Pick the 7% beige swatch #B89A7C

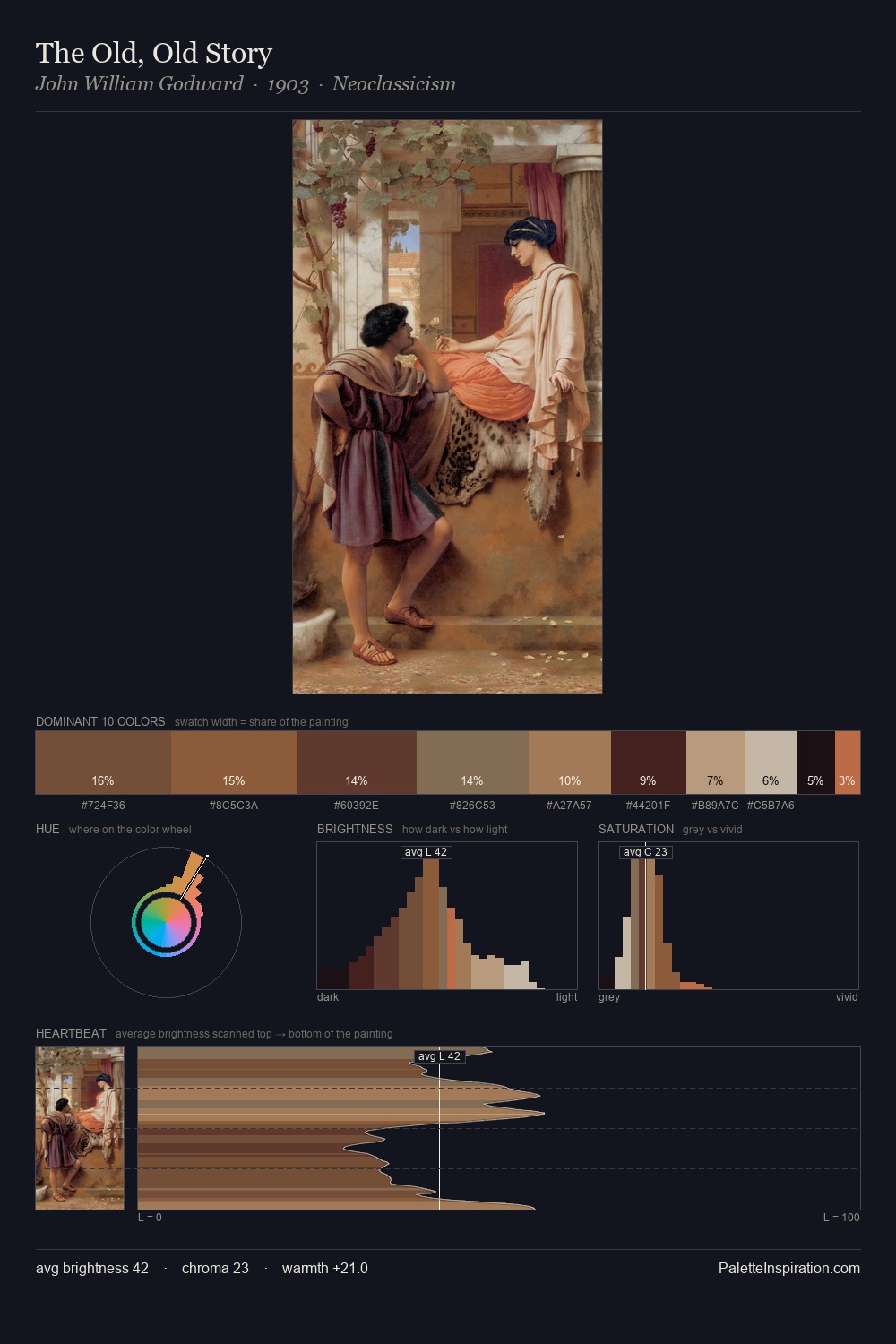pyautogui.click(x=716, y=762)
